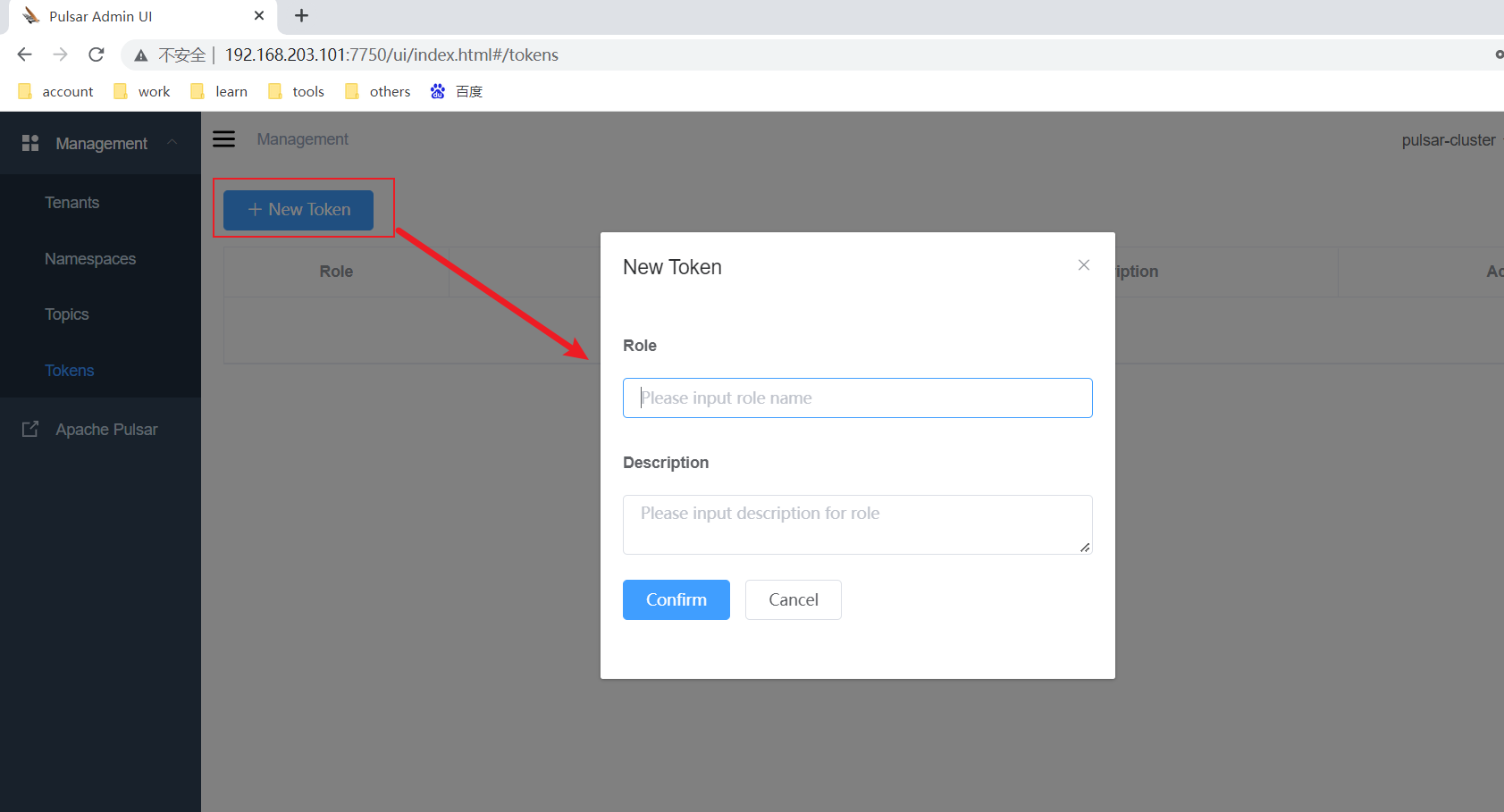Screen dimensions: 1504x812
Task: Focus the description textarea
Action: pos(856,524)
